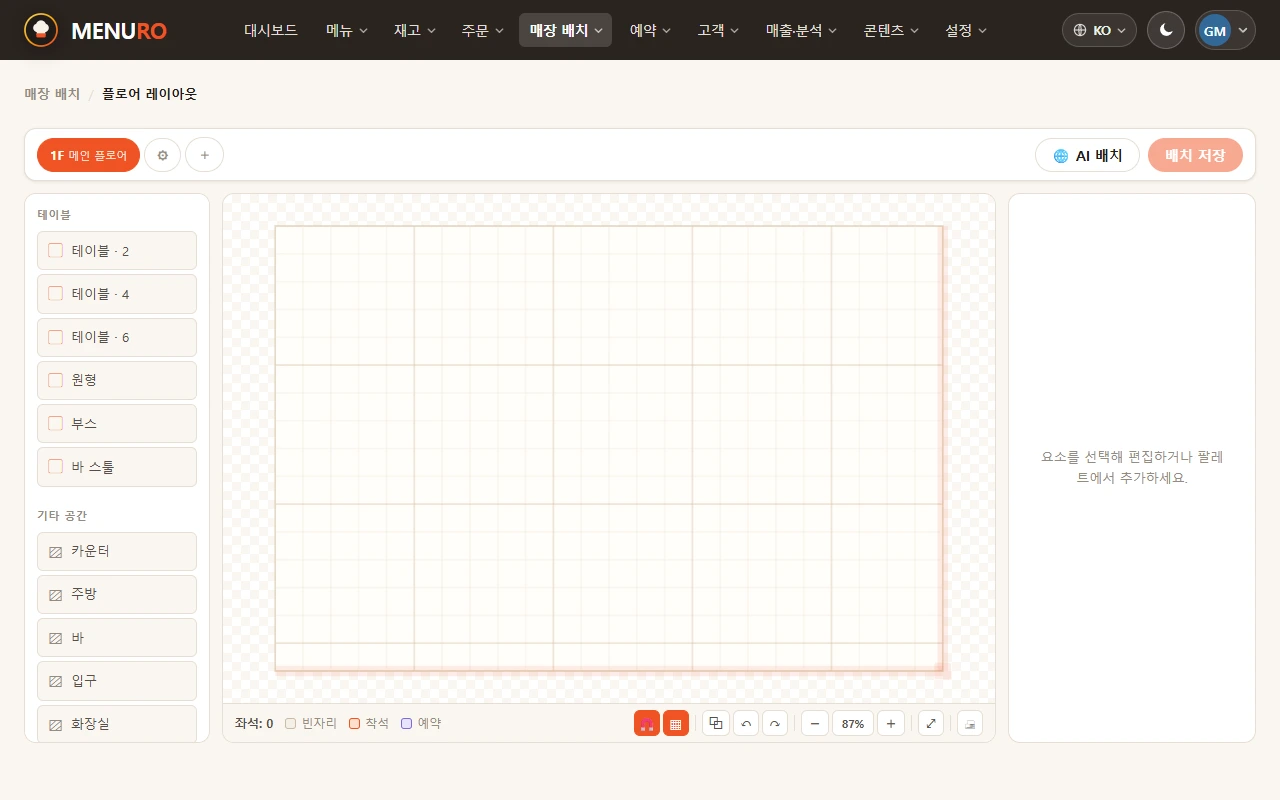Screen dimensions: 1280x800
Task: Open the 대시보드 nav item
Action: coord(271,30)
